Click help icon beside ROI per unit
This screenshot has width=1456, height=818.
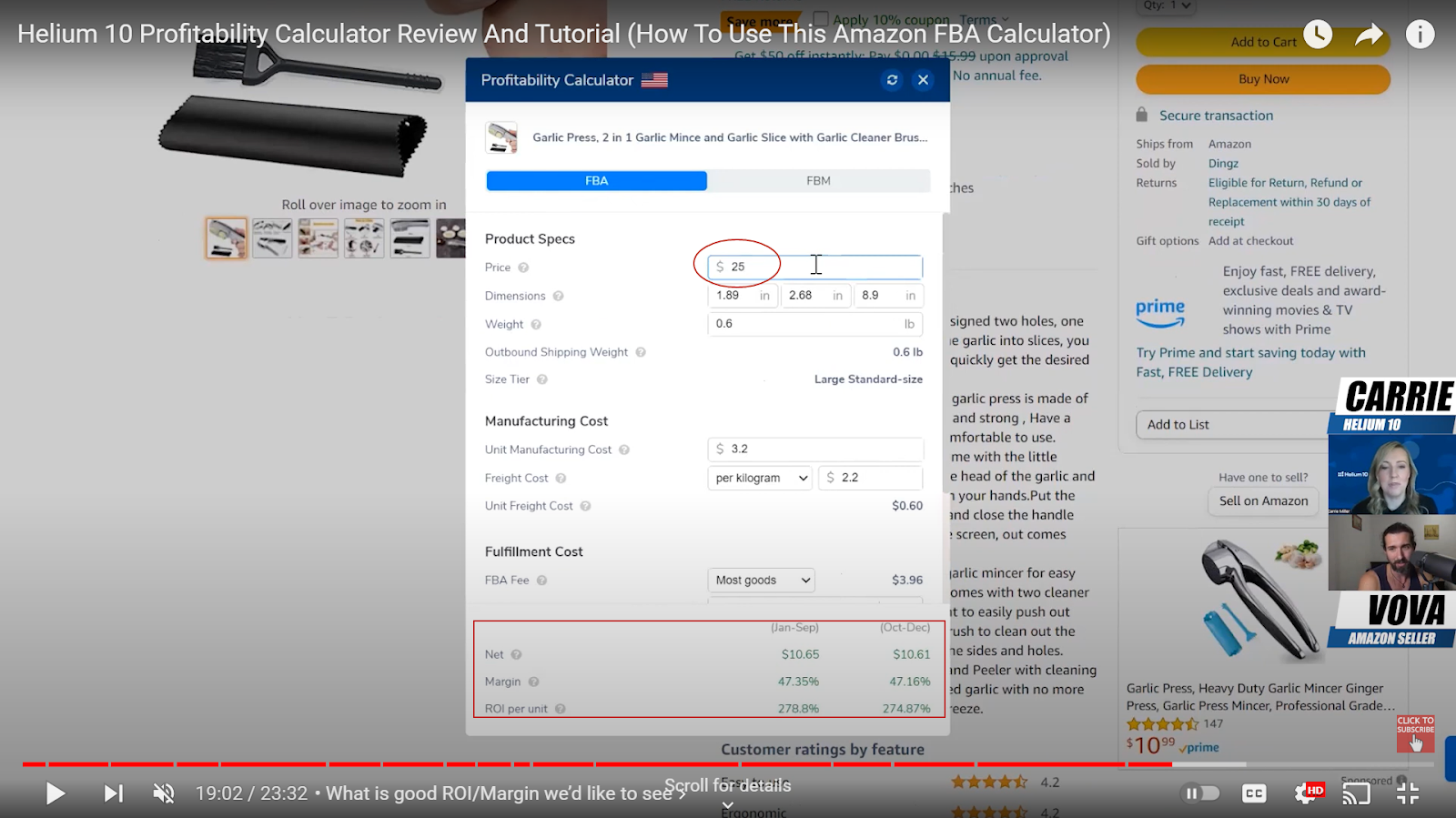point(561,709)
